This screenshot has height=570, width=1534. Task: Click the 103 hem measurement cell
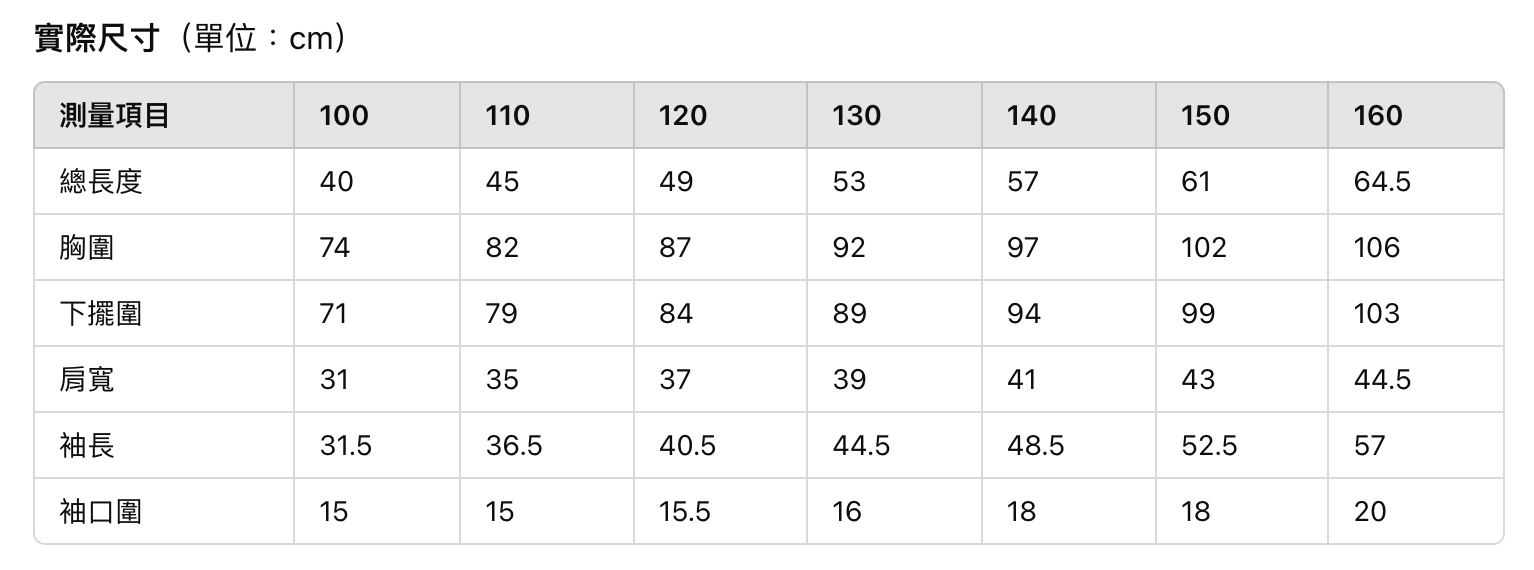point(1376,313)
